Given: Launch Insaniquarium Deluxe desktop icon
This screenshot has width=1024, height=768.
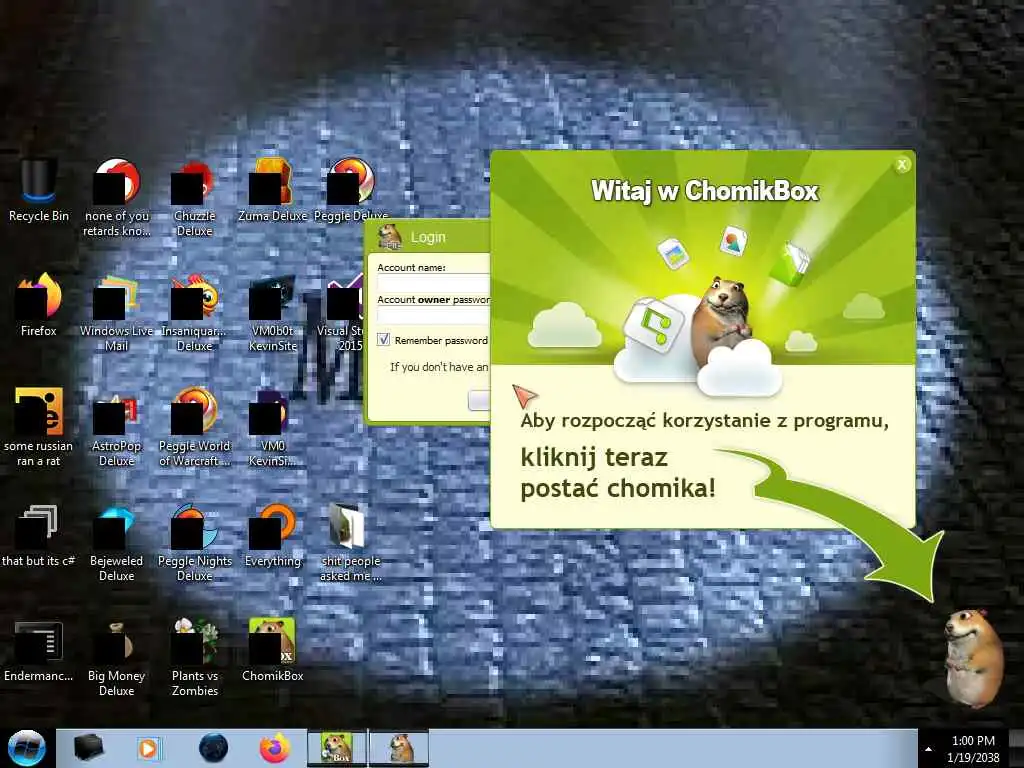Looking at the screenshot, I should point(194,311).
